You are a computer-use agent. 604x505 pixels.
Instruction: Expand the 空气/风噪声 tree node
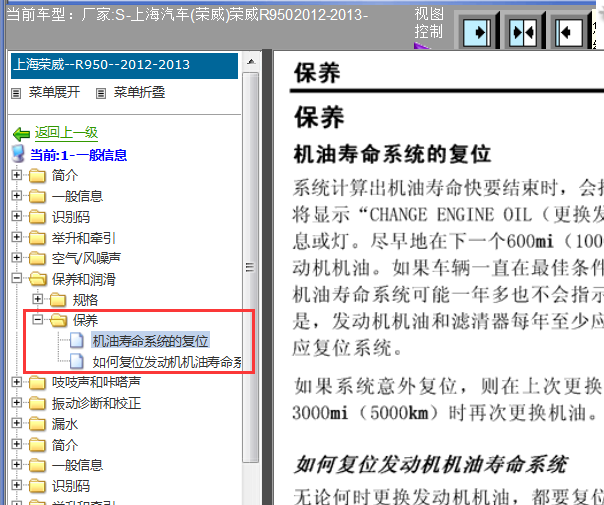point(17,257)
